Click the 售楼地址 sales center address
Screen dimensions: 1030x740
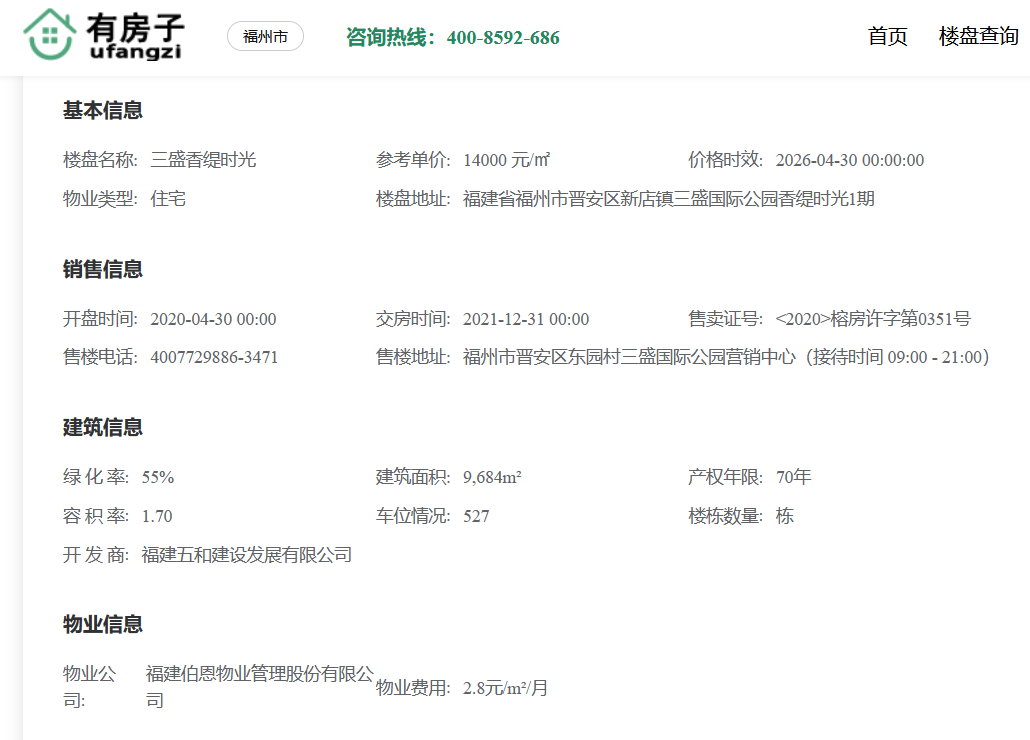(x=725, y=357)
